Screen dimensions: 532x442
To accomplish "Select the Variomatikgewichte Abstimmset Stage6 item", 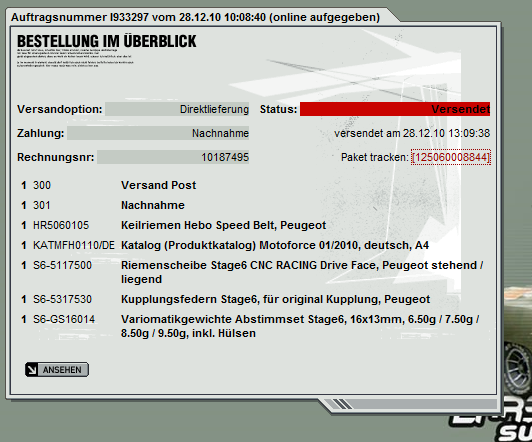I will (300, 326).
